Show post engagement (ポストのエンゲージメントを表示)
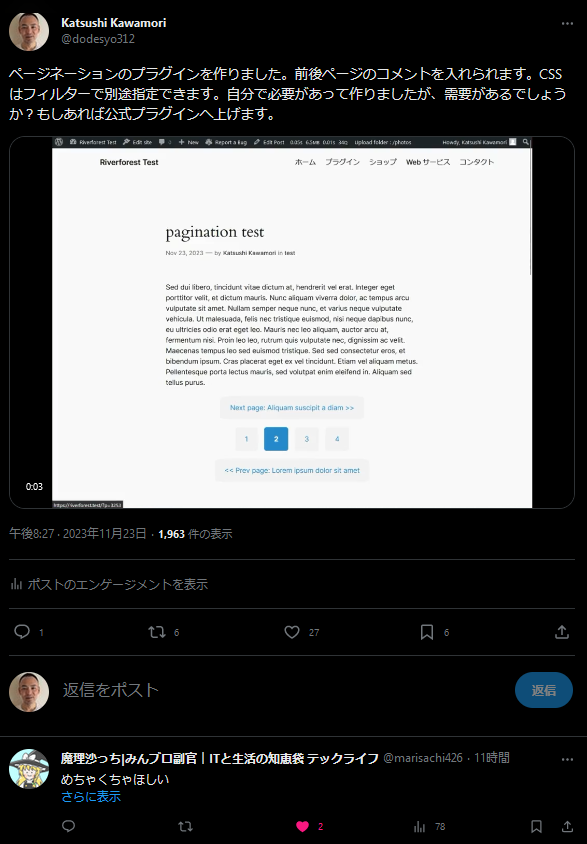 pos(109,584)
